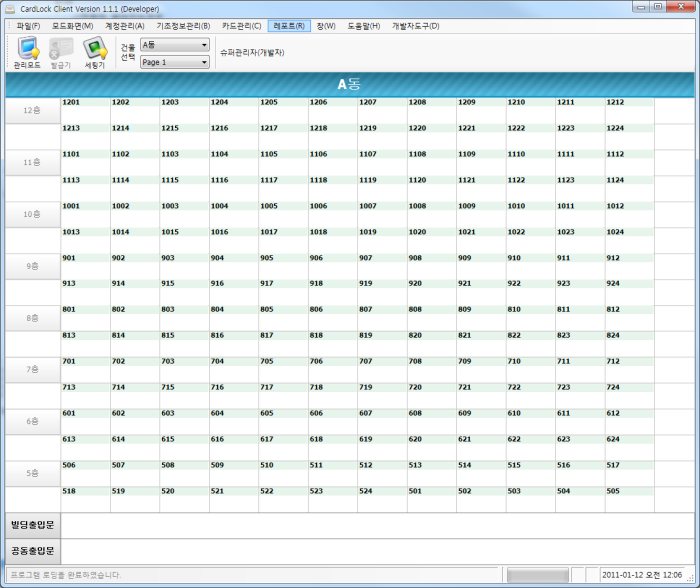Open the 파일(F) menu

[28, 26]
